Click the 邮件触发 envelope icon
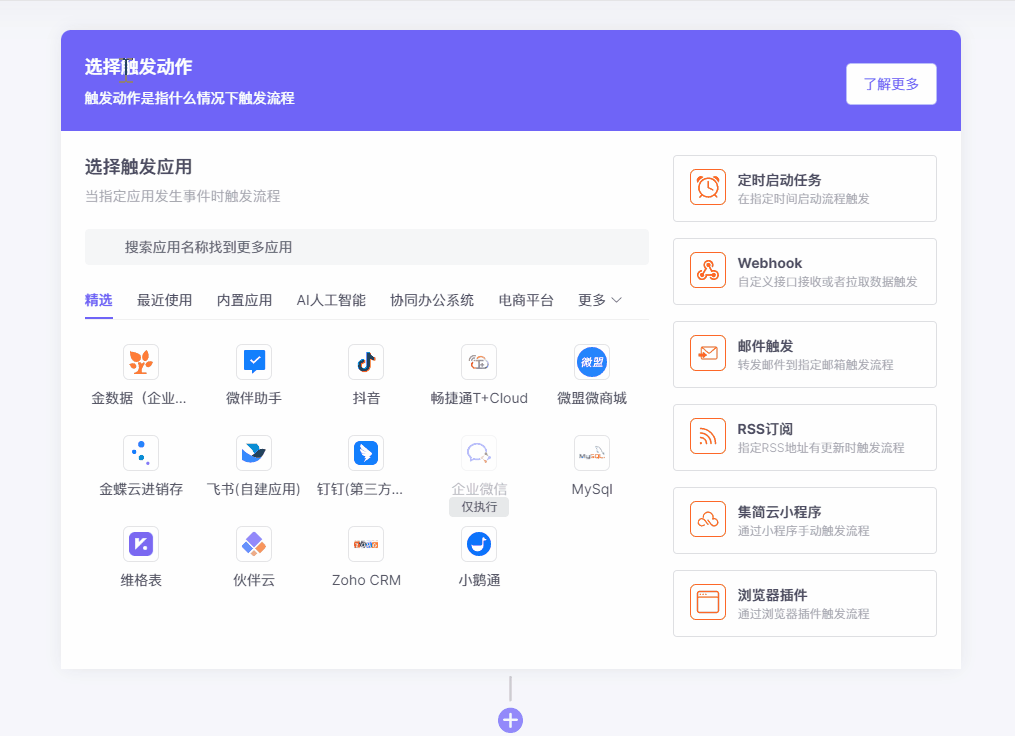Image resolution: width=1015 pixels, height=736 pixels. (708, 353)
